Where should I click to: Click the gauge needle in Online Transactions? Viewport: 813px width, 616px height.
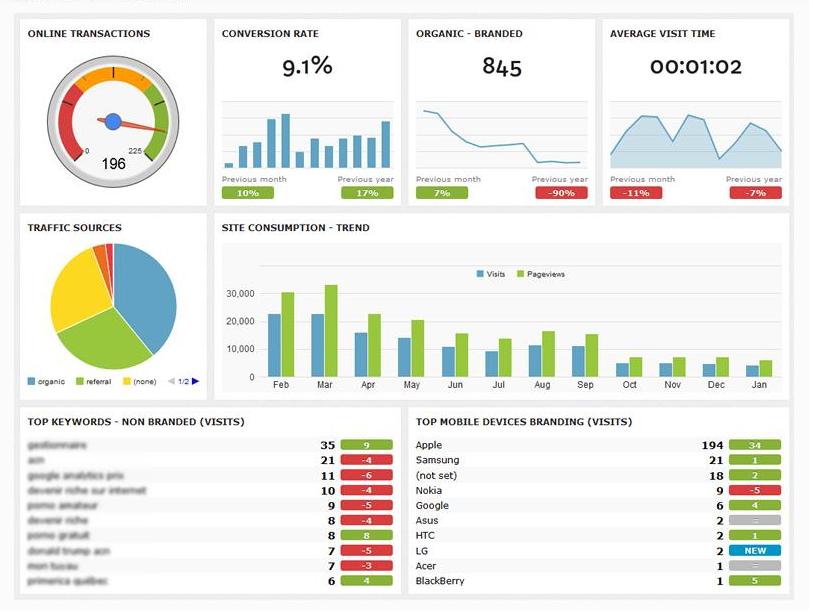point(113,120)
